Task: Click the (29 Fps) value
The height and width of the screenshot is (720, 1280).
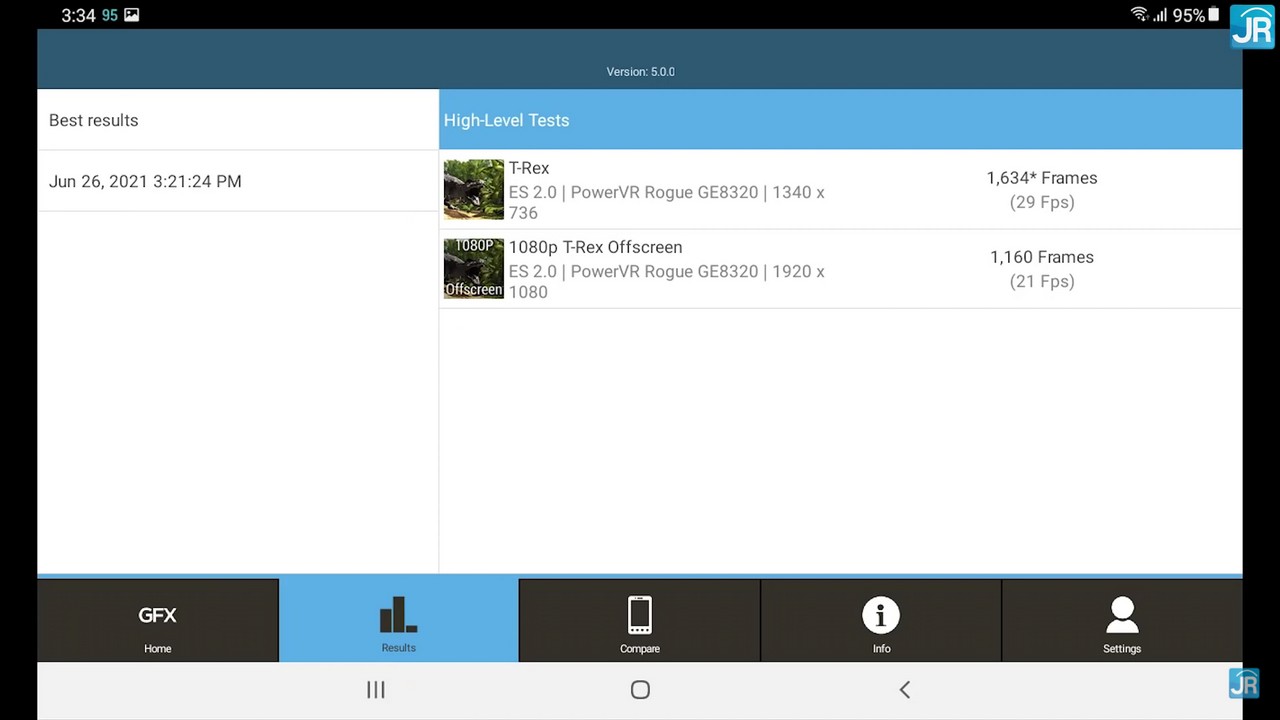Action: point(1042,202)
